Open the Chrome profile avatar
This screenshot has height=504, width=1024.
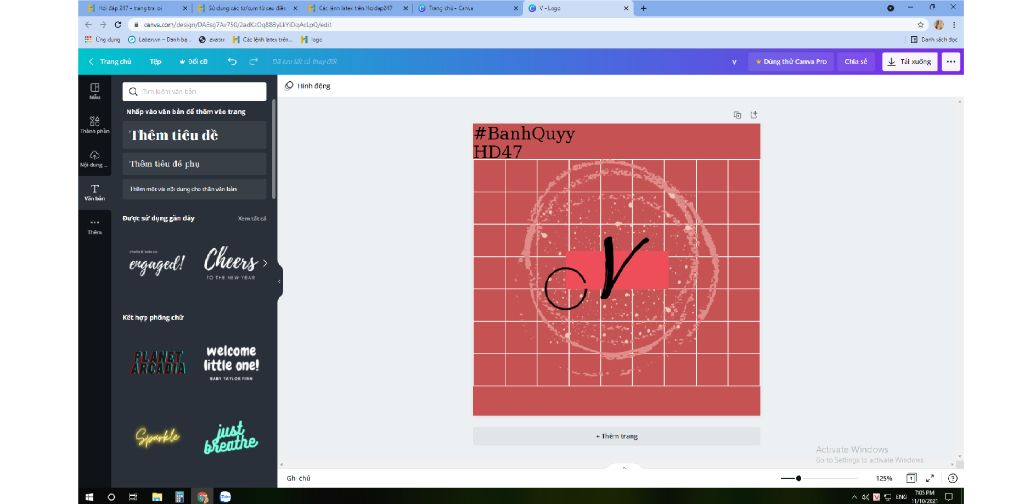938,24
